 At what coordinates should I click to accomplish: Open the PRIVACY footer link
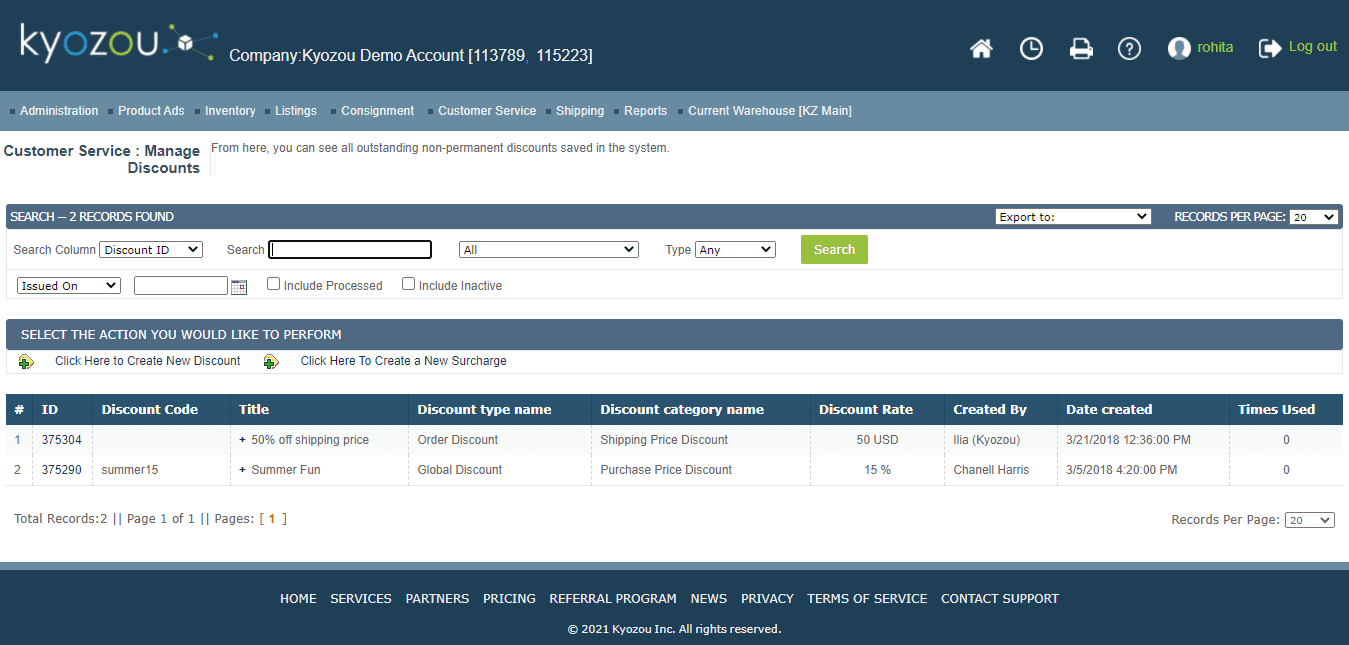[x=767, y=599]
